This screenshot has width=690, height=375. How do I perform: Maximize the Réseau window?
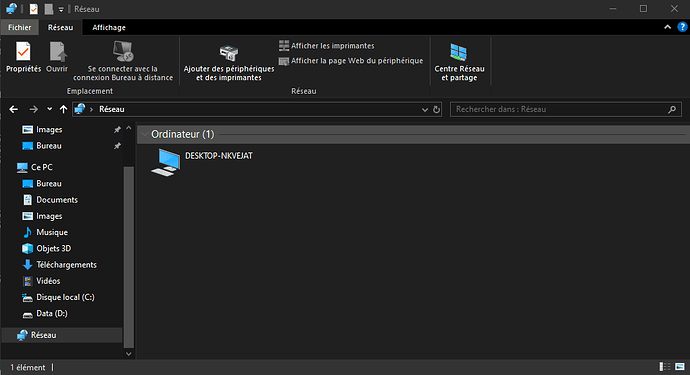pos(643,9)
